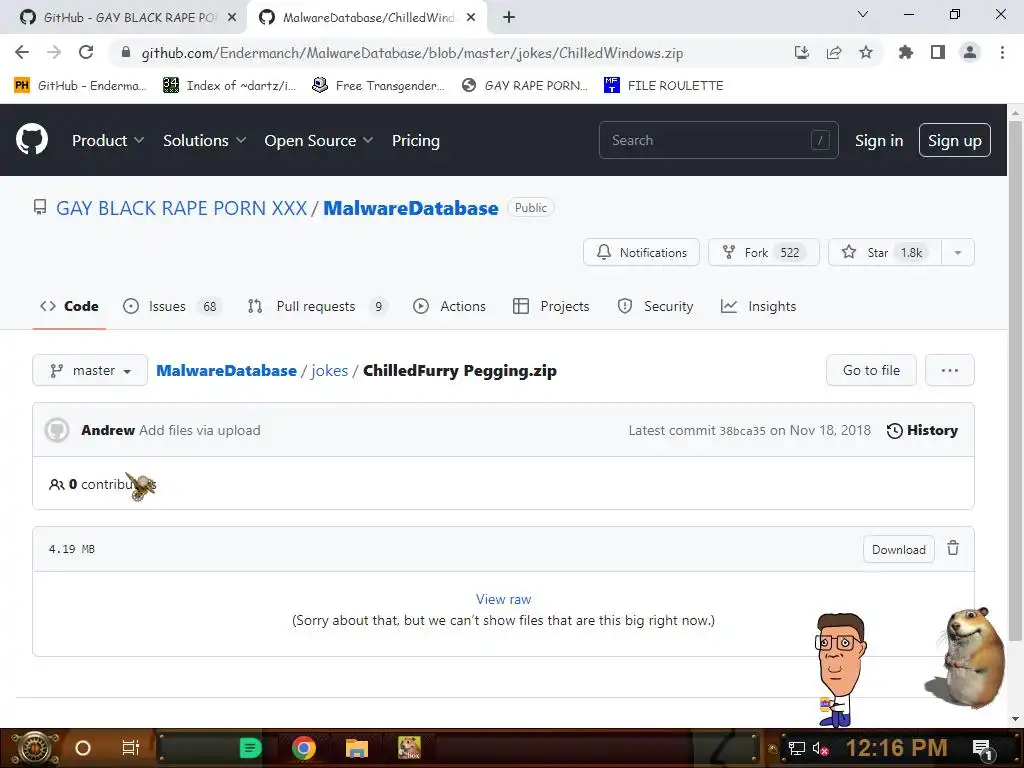1024x768 pixels.
Task: Click the Cortana circle on the taskbar
Action: [83, 748]
